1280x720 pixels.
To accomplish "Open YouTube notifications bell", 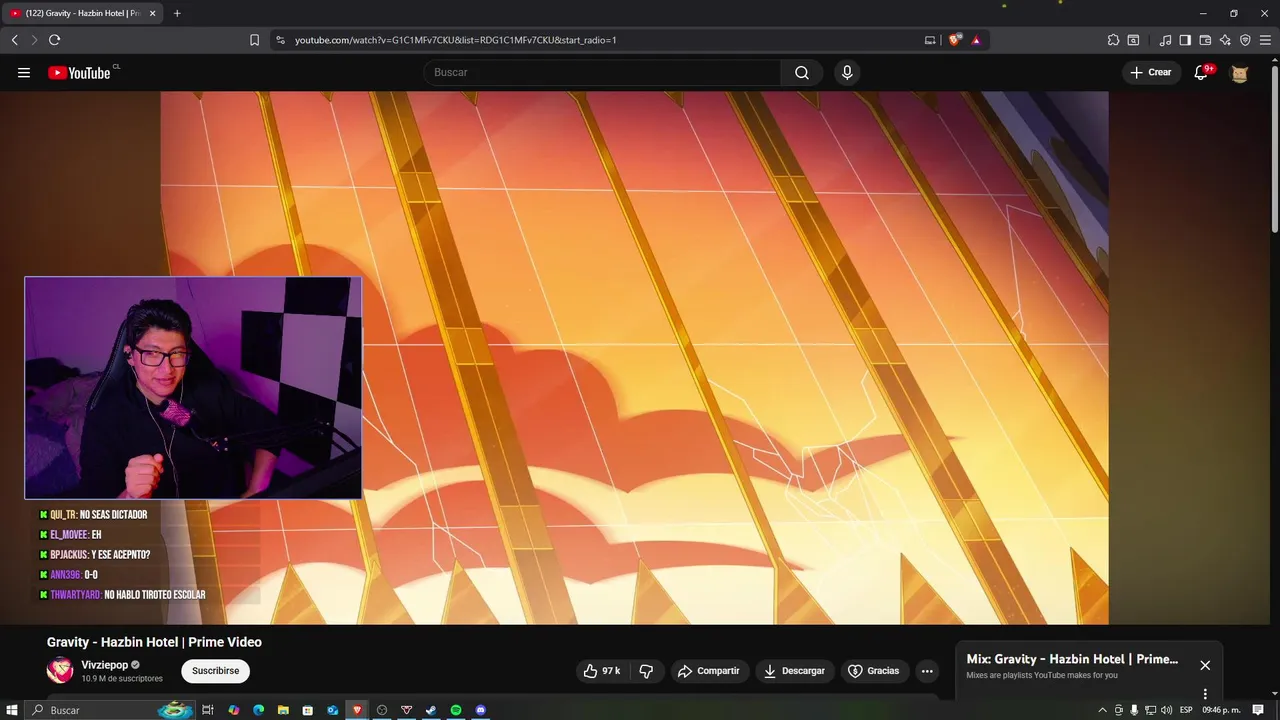I will point(1201,72).
